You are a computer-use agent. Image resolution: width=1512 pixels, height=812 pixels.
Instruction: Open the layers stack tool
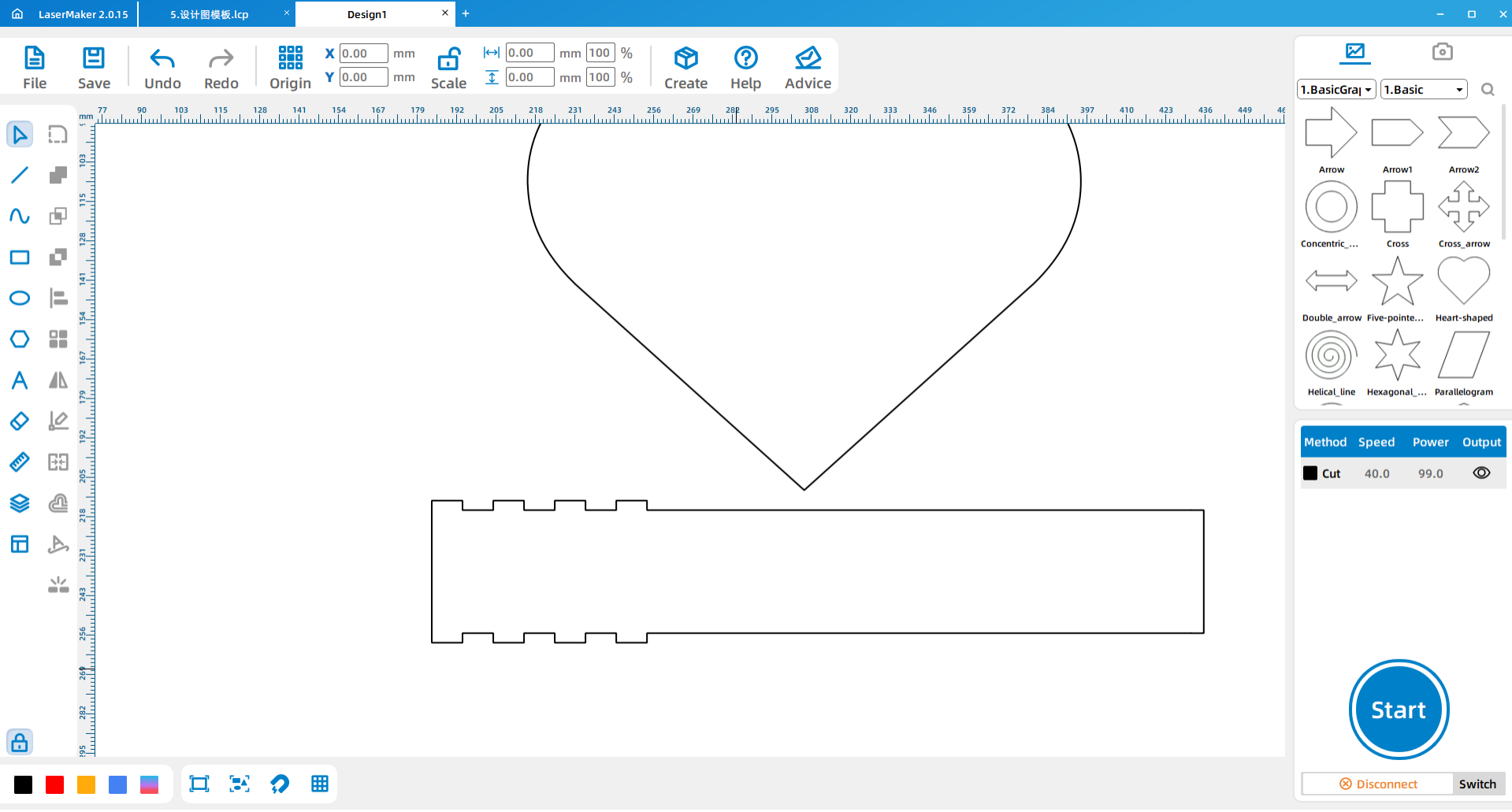pos(20,503)
